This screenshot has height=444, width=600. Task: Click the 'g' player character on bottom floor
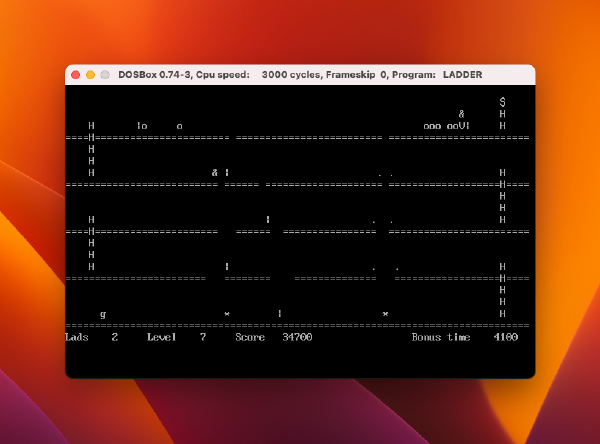click(x=103, y=314)
